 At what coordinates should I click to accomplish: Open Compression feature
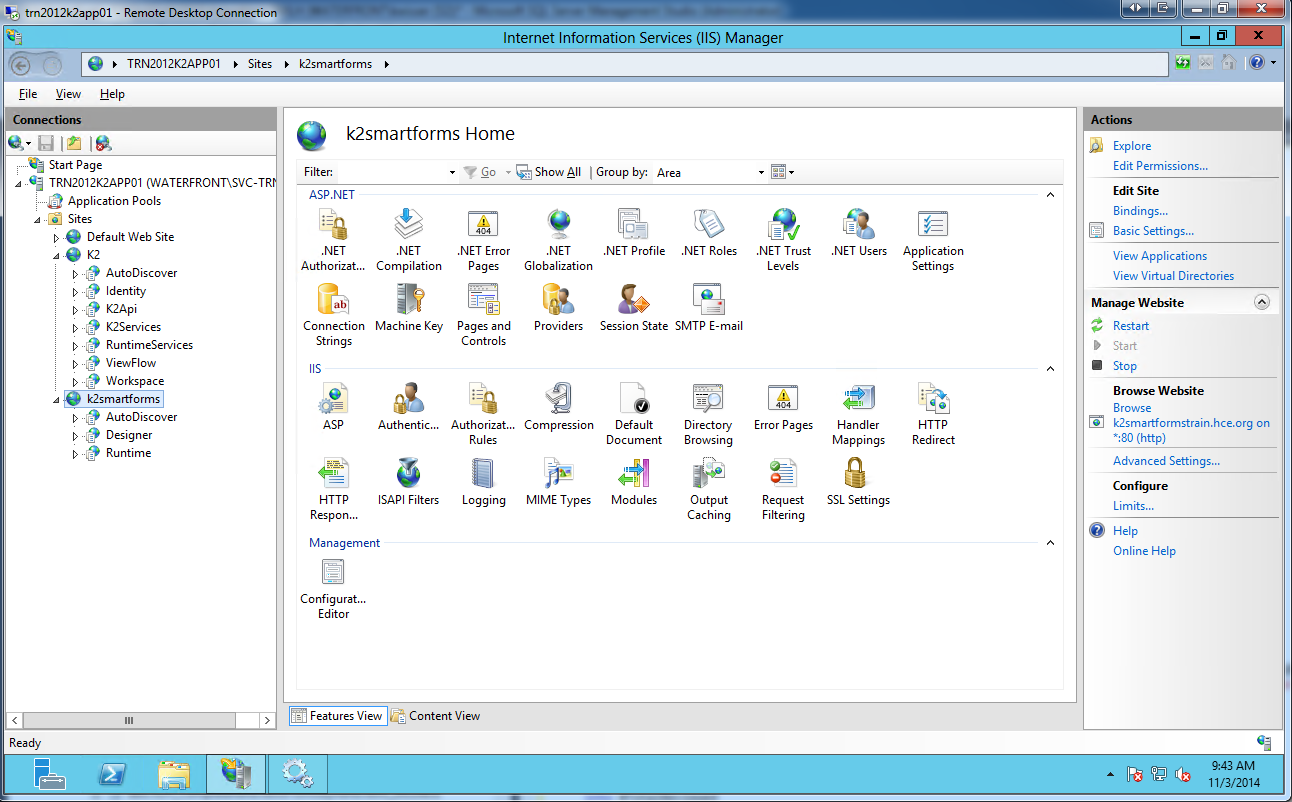tap(558, 407)
